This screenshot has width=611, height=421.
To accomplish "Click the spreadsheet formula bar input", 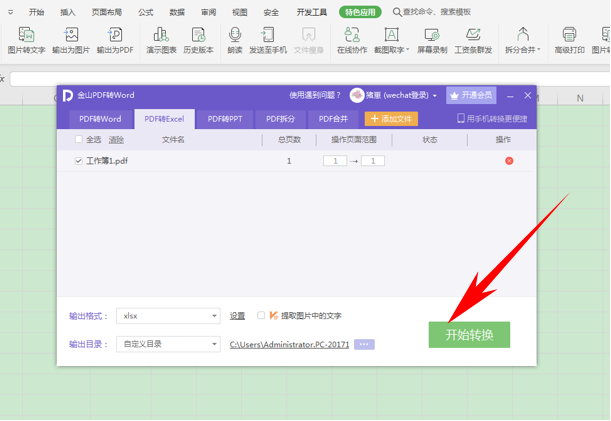I will (309, 79).
